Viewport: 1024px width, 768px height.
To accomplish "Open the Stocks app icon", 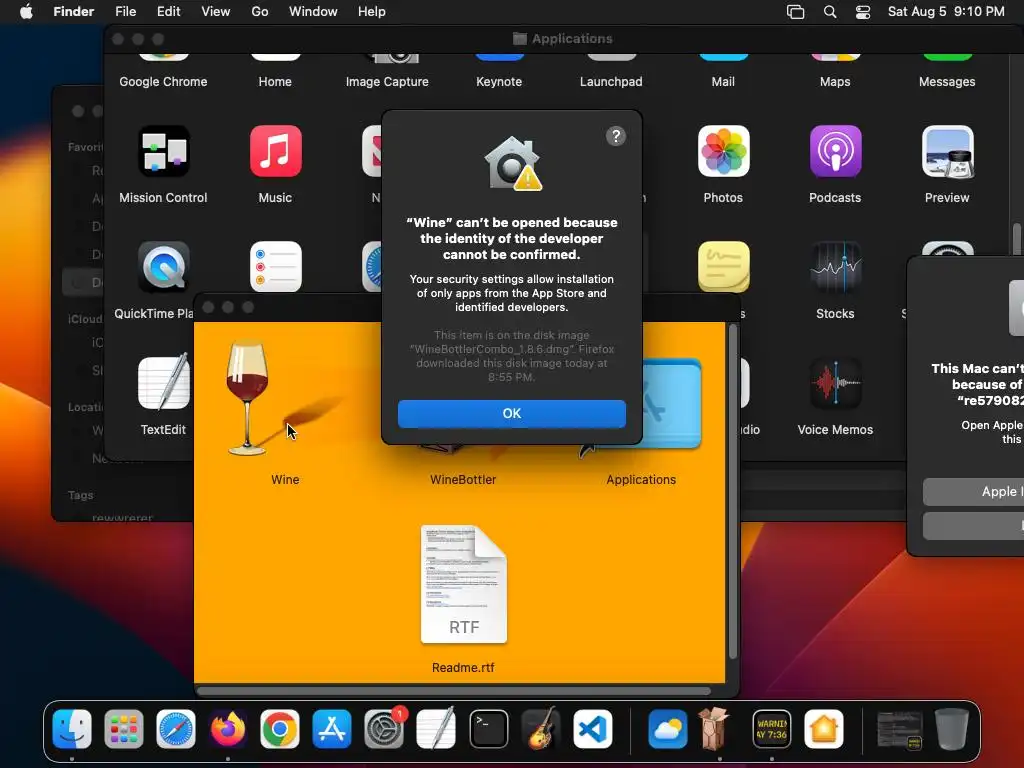I will [x=835, y=266].
